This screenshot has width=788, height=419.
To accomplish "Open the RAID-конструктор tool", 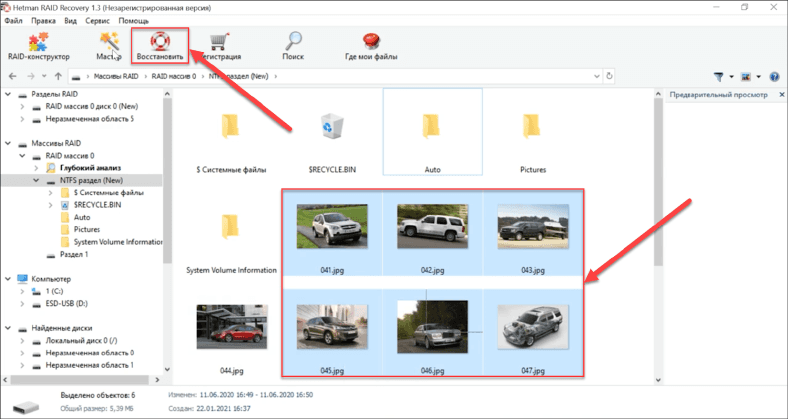I will 39,47.
